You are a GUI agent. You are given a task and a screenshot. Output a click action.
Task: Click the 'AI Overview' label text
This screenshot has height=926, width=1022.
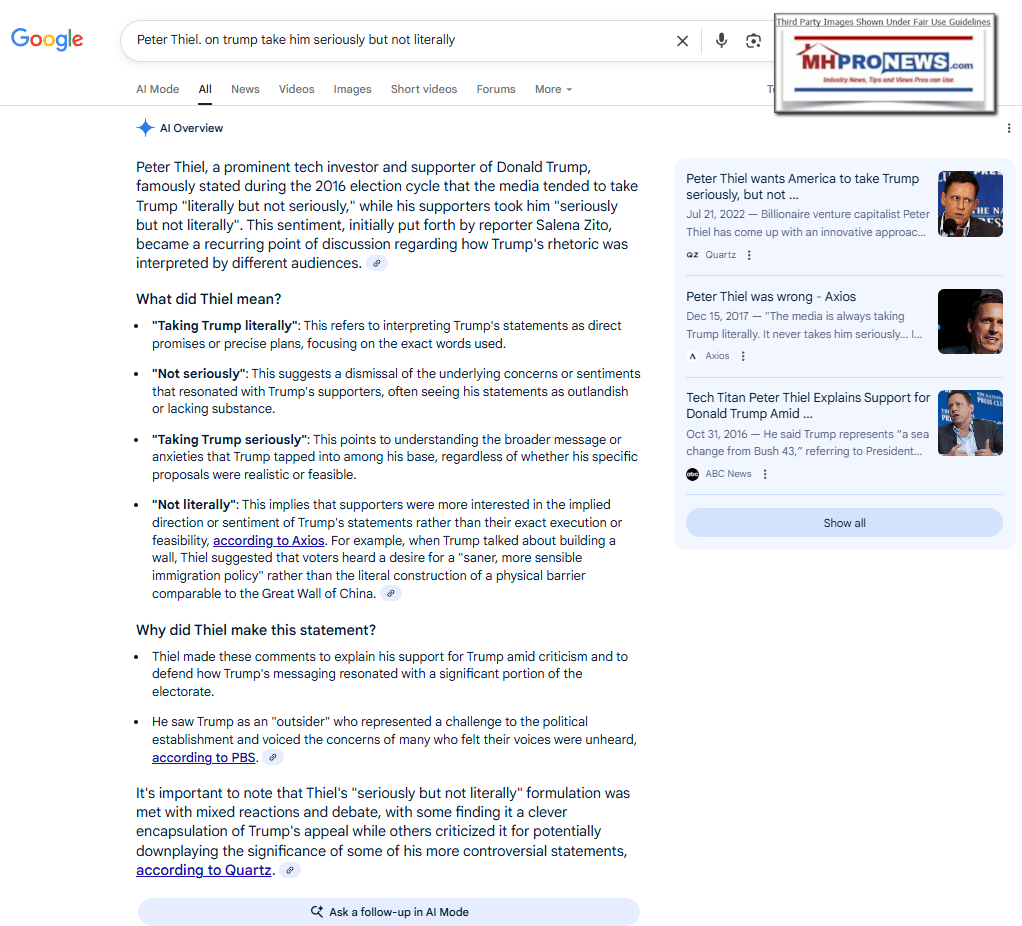click(192, 128)
